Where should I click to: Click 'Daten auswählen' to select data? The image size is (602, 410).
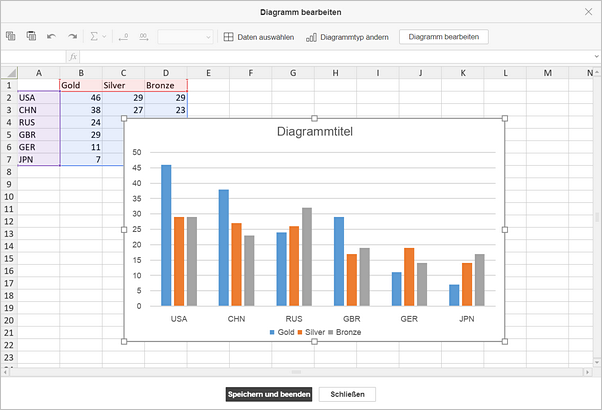(x=257, y=37)
